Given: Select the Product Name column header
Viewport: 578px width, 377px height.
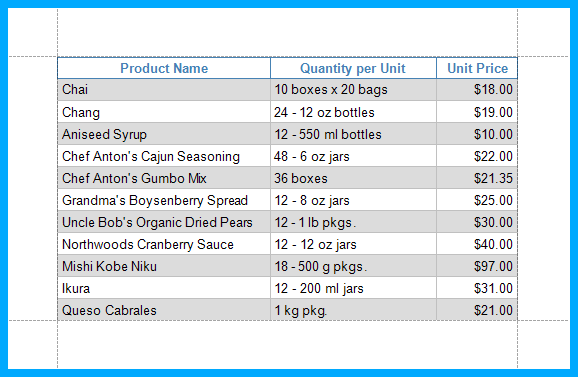Looking at the screenshot, I should (x=164, y=68).
